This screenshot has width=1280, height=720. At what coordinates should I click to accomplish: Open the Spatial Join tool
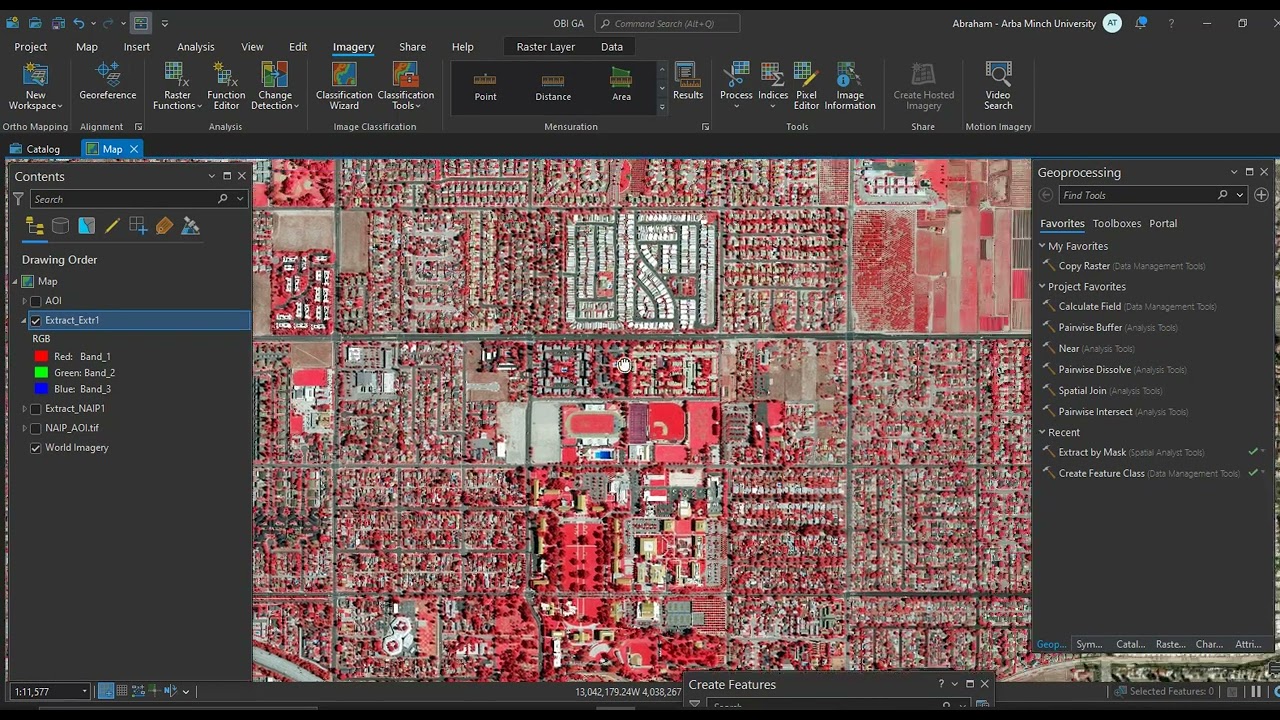tap(1082, 391)
